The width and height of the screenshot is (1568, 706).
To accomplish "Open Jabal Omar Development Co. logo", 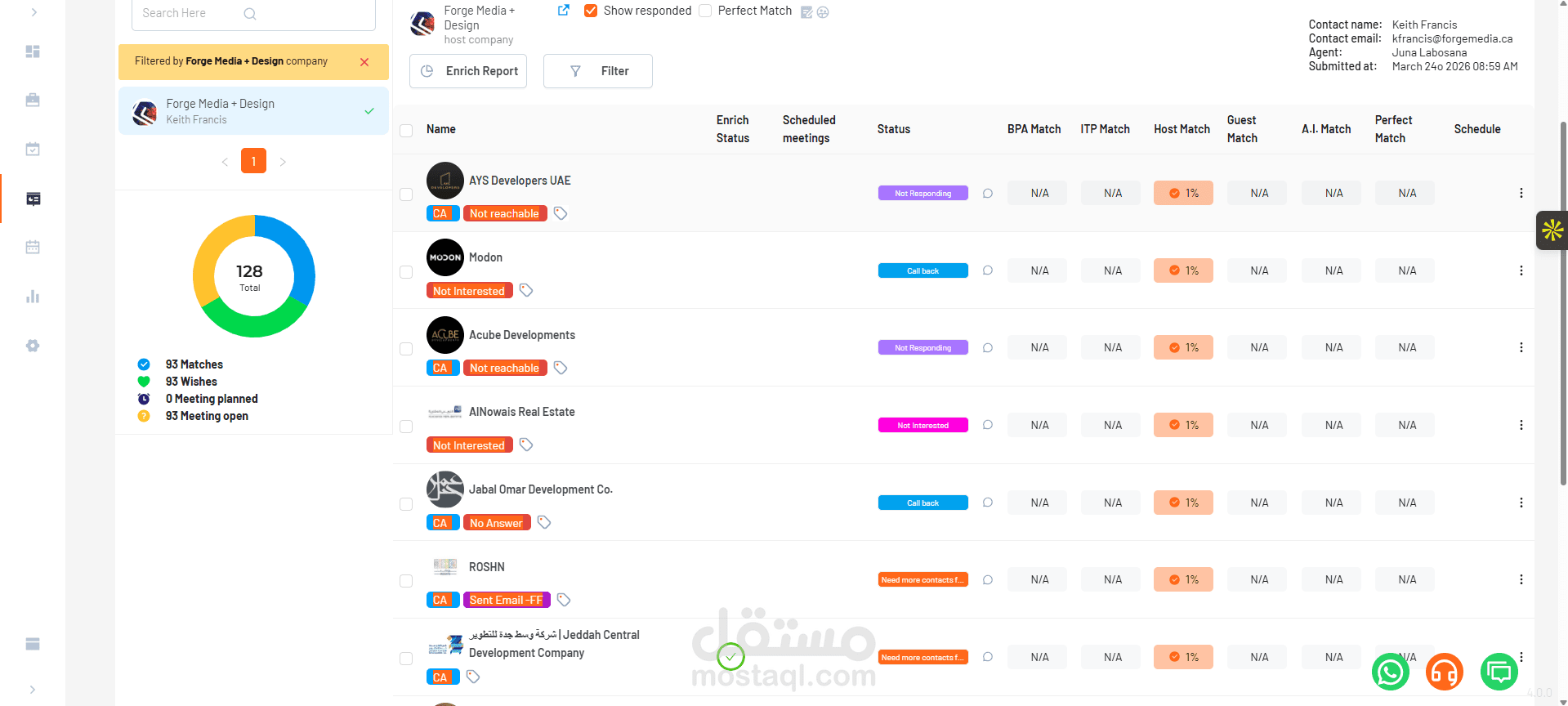I will (445, 489).
